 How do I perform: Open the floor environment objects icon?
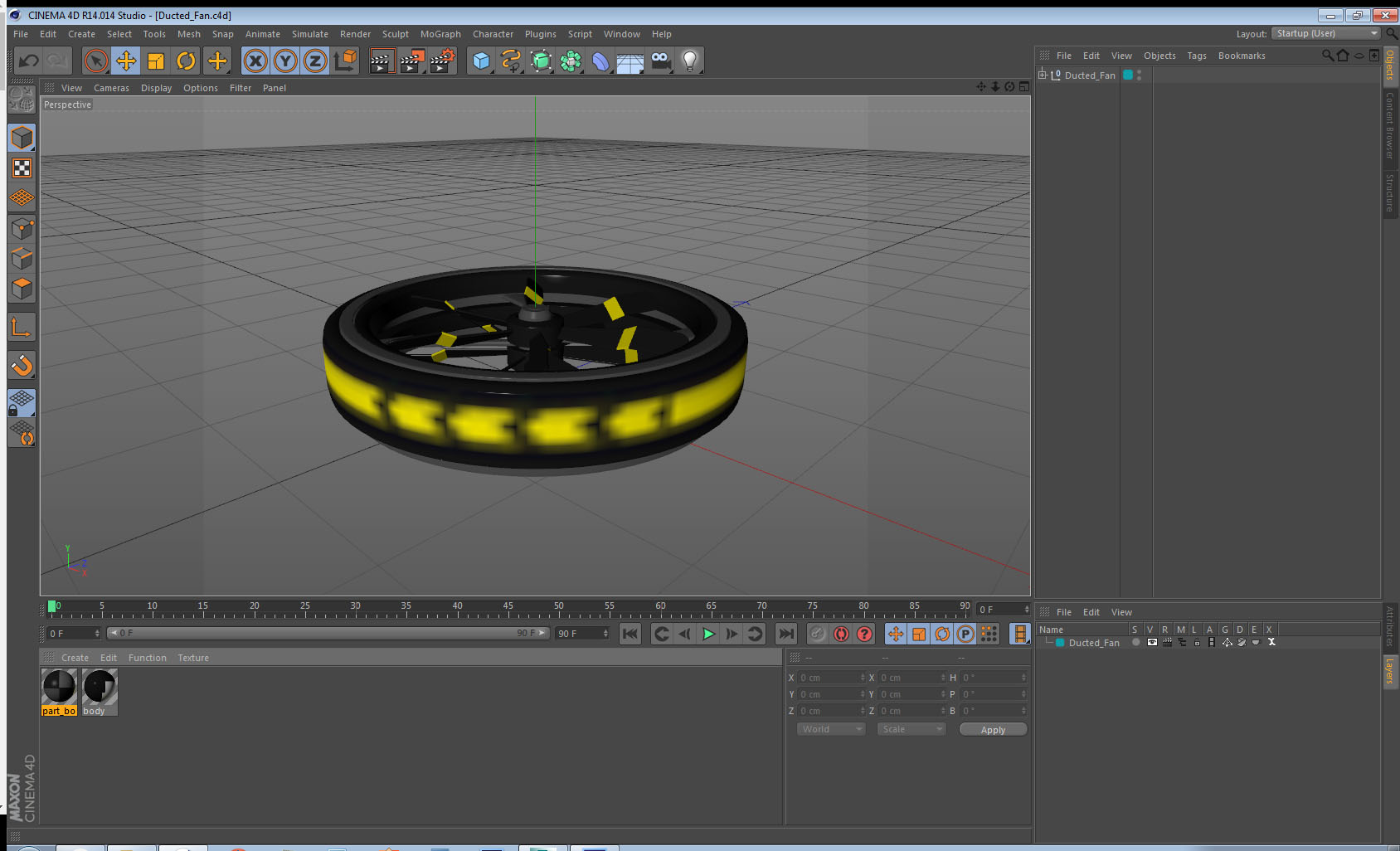click(630, 61)
